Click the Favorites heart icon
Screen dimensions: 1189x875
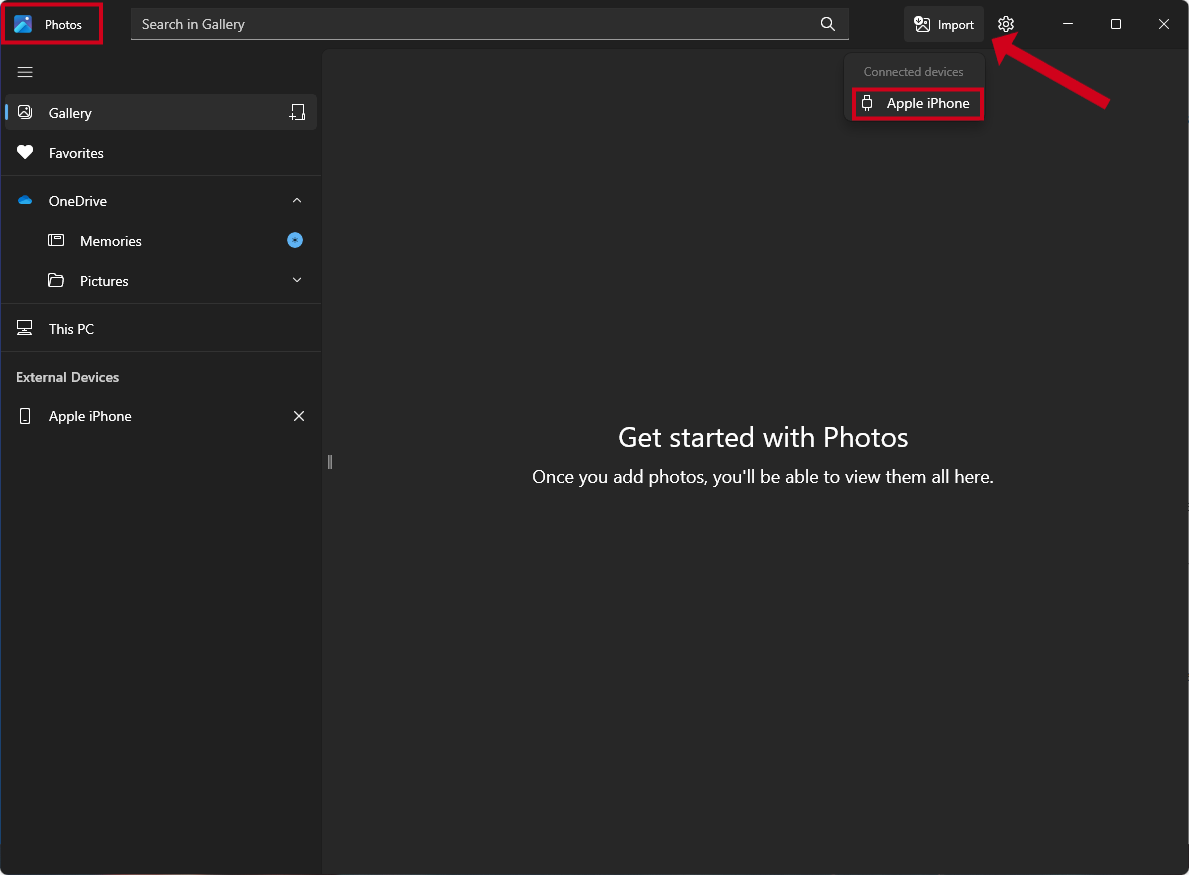pyautogui.click(x=25, y=152)
